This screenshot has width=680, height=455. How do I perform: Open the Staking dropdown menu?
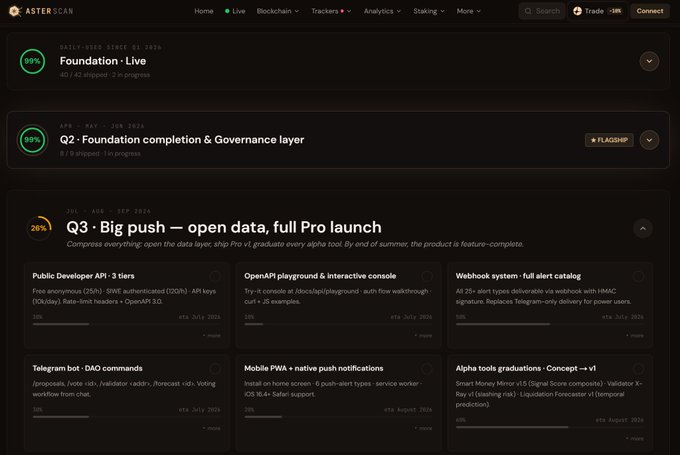point(428,11)
